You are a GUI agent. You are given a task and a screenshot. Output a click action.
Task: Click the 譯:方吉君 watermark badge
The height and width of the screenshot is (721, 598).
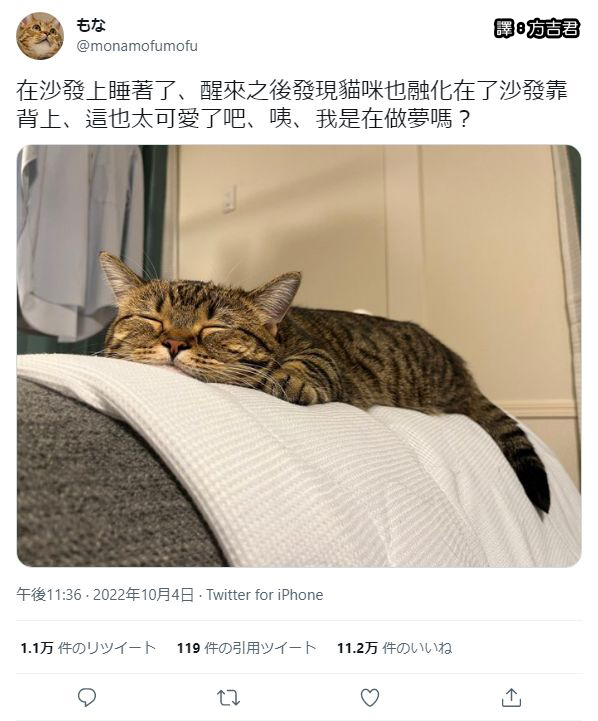(536, 29)
